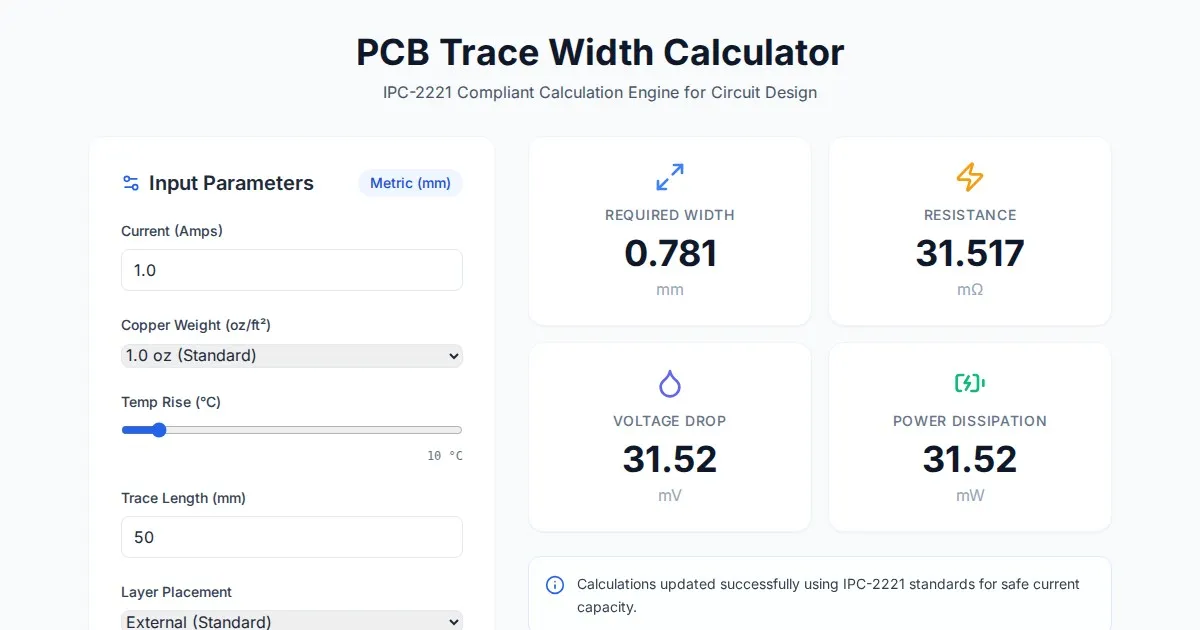The image size is (1200, 630).
Task: Click the Resistance value 31.517
Action: [x=970, y=253]
